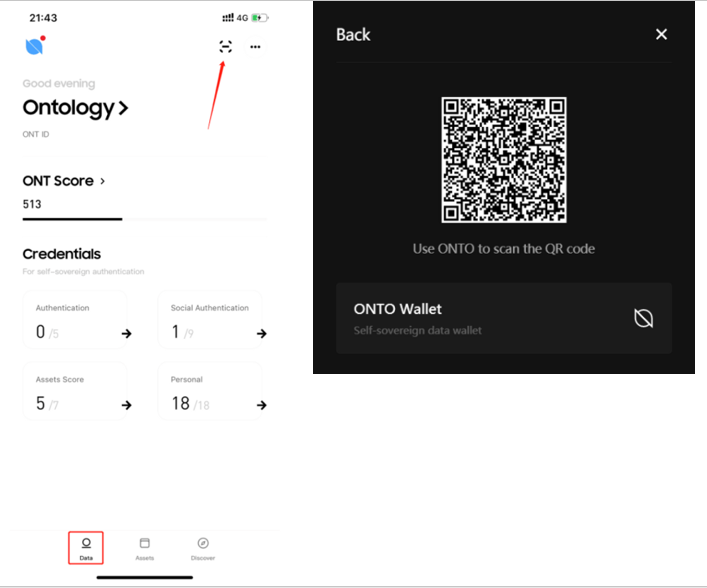Screen dimensions: 707x588
Task: Select the Authentication 0/5 card
Action: [75, 320]
